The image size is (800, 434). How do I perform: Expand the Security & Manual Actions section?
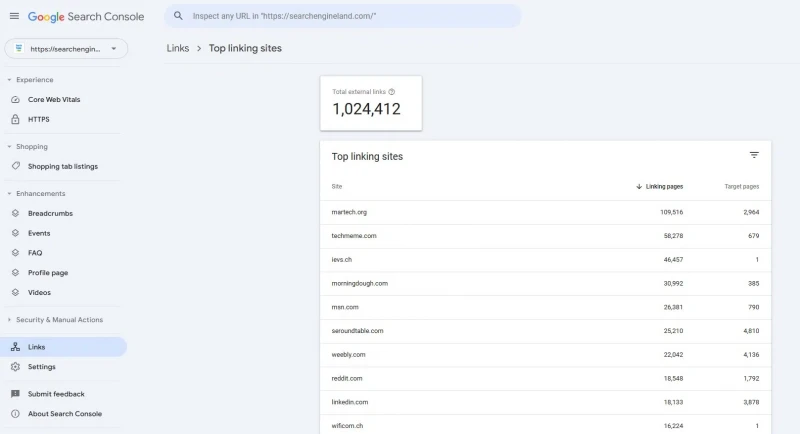9,320
